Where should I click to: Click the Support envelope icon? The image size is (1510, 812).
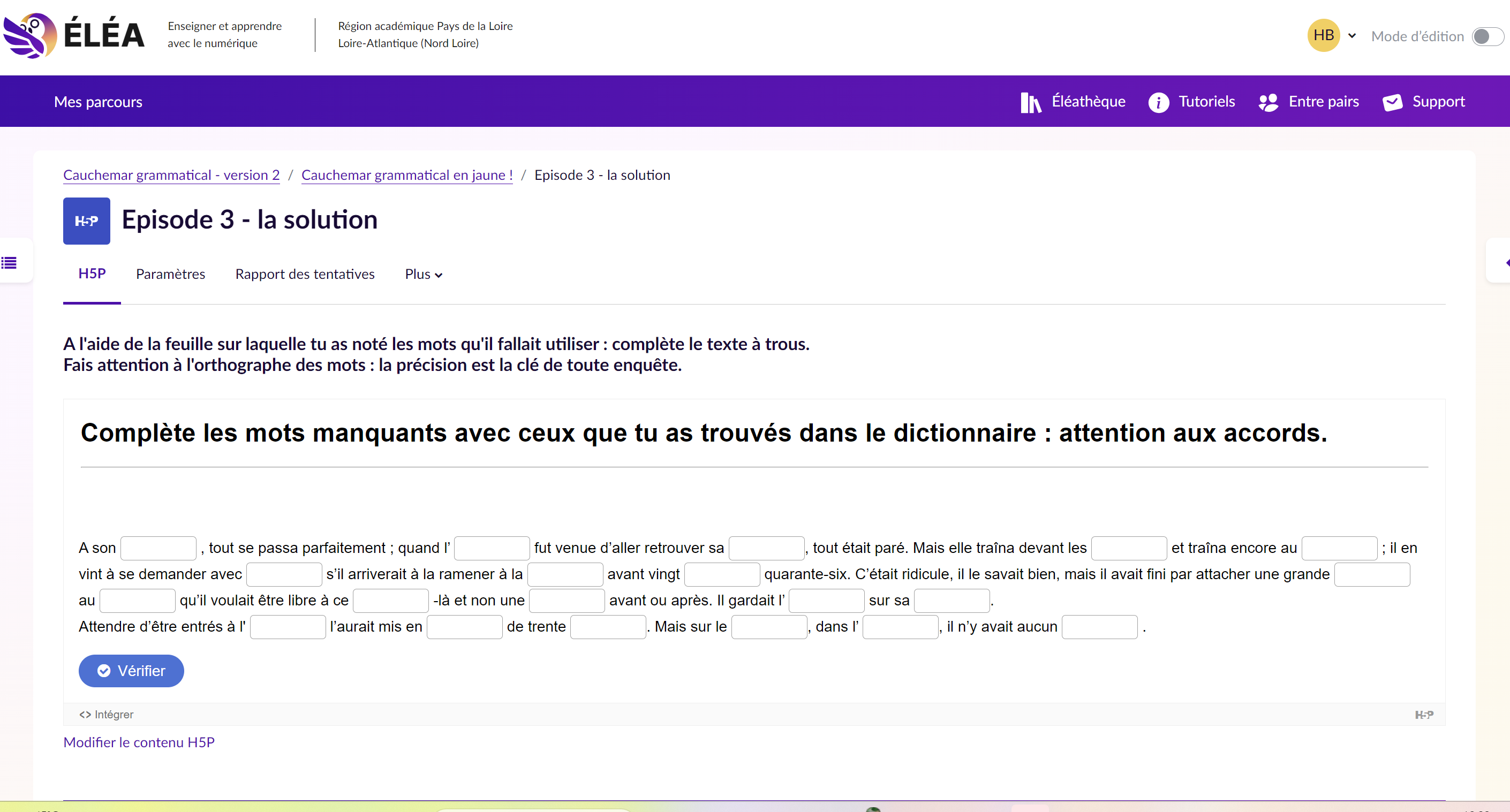point(1392,103)
